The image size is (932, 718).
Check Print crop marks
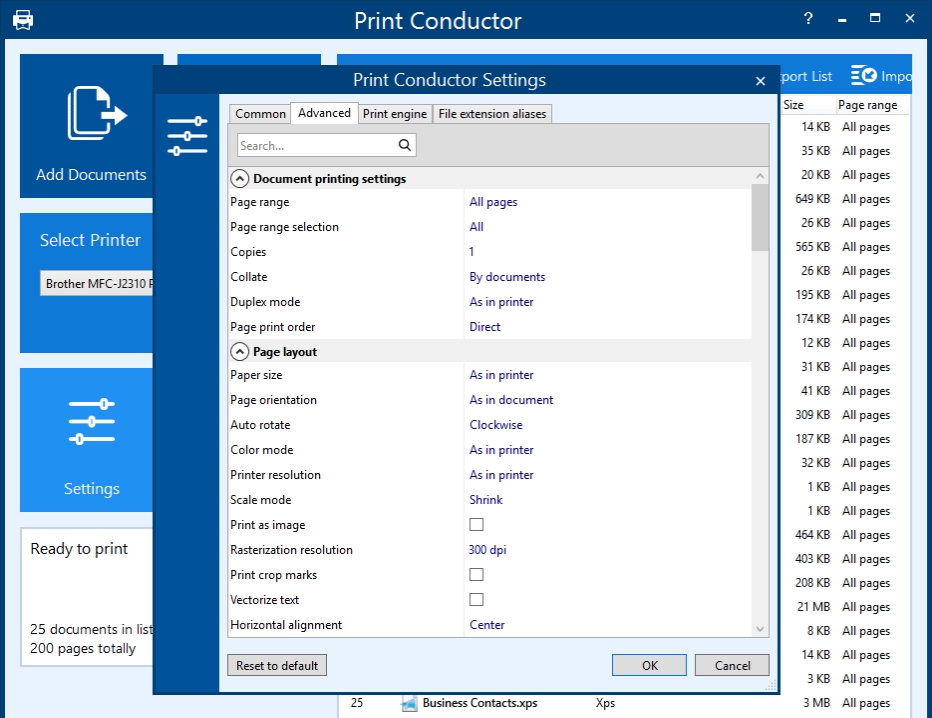tap(477, 574)
